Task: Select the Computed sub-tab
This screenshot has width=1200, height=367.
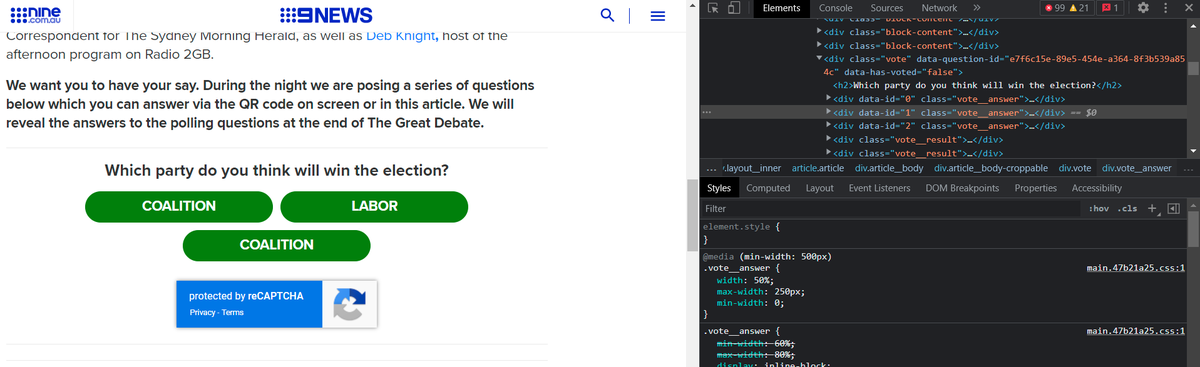Action: [x=768, y=188]
